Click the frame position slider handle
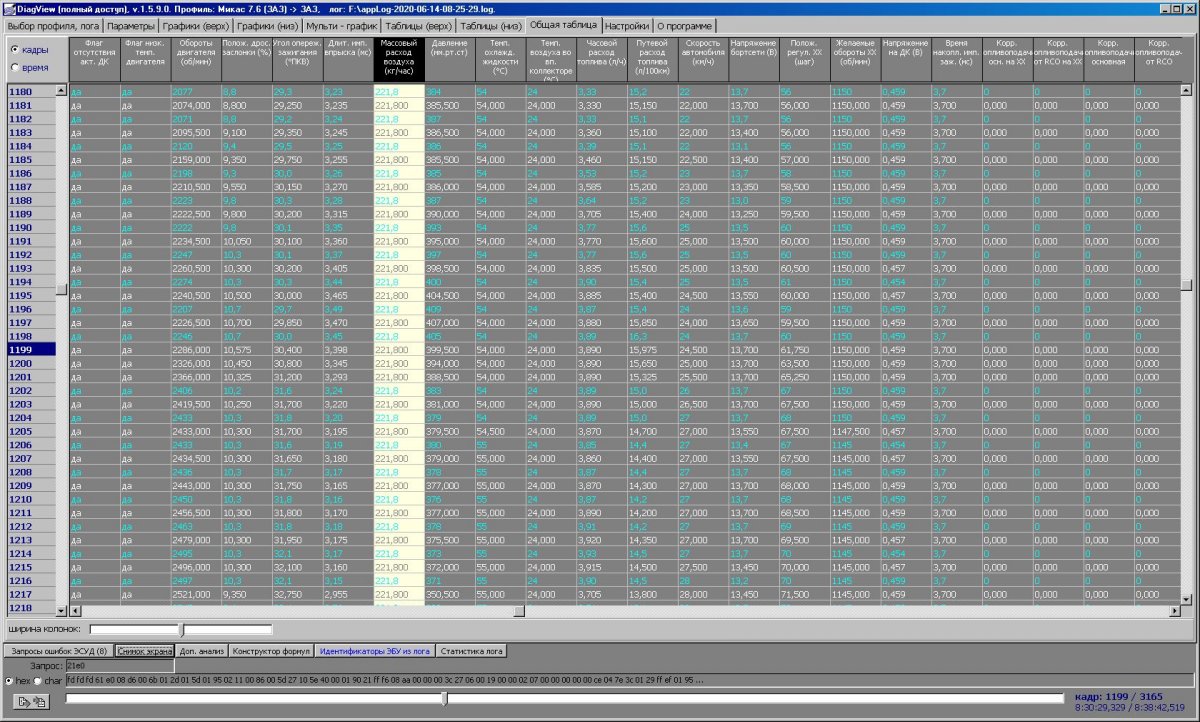1200x722 pixels. coord(444,699)
